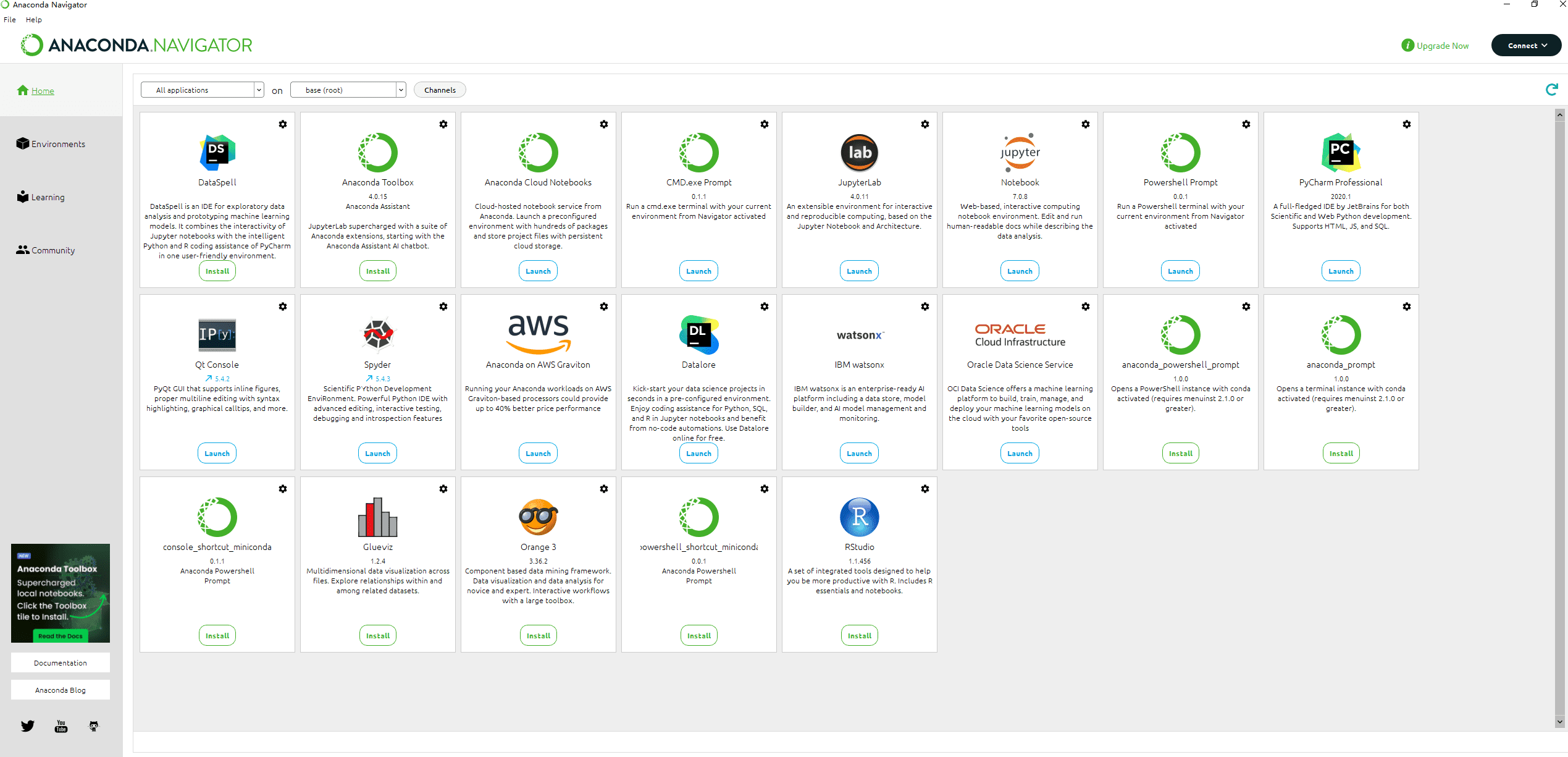Open gear dropdown on anaconda_prompt tile

tap(1407, 307)
